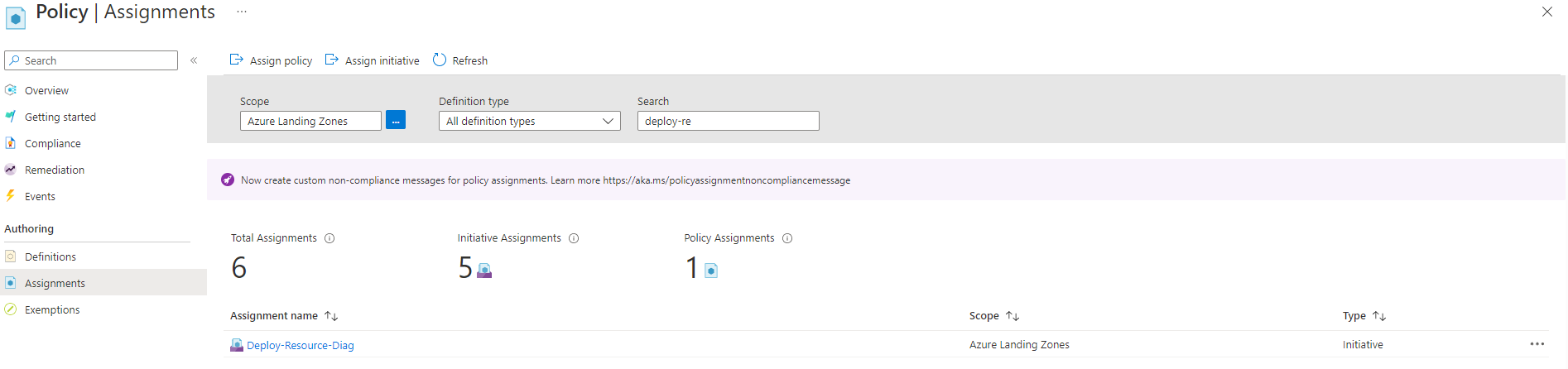Click the Compliance icon in sidebar
The image size is (1568, 369).
point(11,143)
